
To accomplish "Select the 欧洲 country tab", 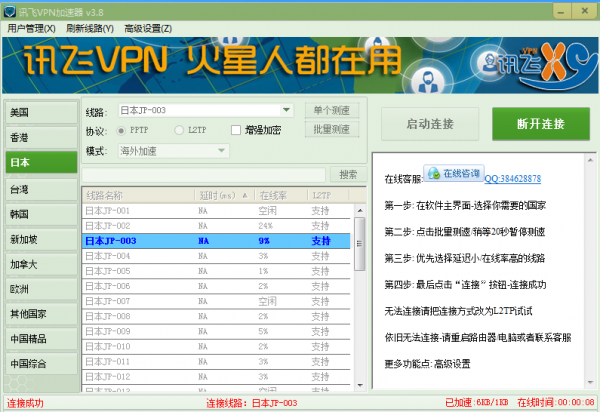I will [x=41, y=289].
